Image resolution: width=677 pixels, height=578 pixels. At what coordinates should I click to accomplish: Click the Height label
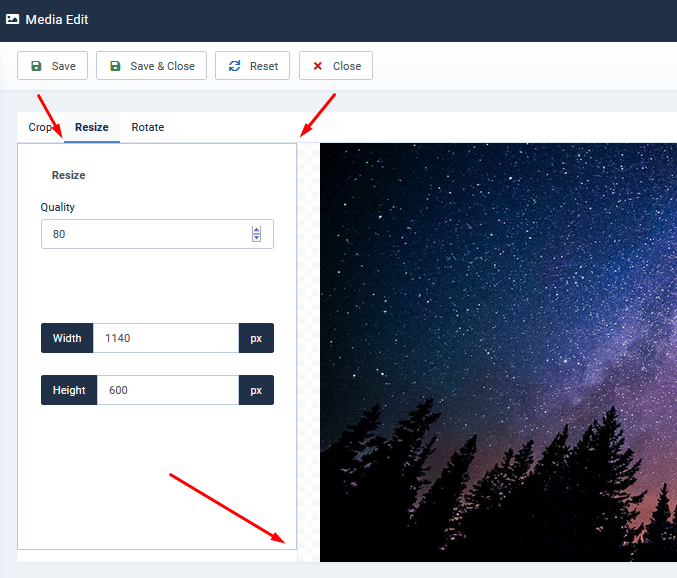69,390
